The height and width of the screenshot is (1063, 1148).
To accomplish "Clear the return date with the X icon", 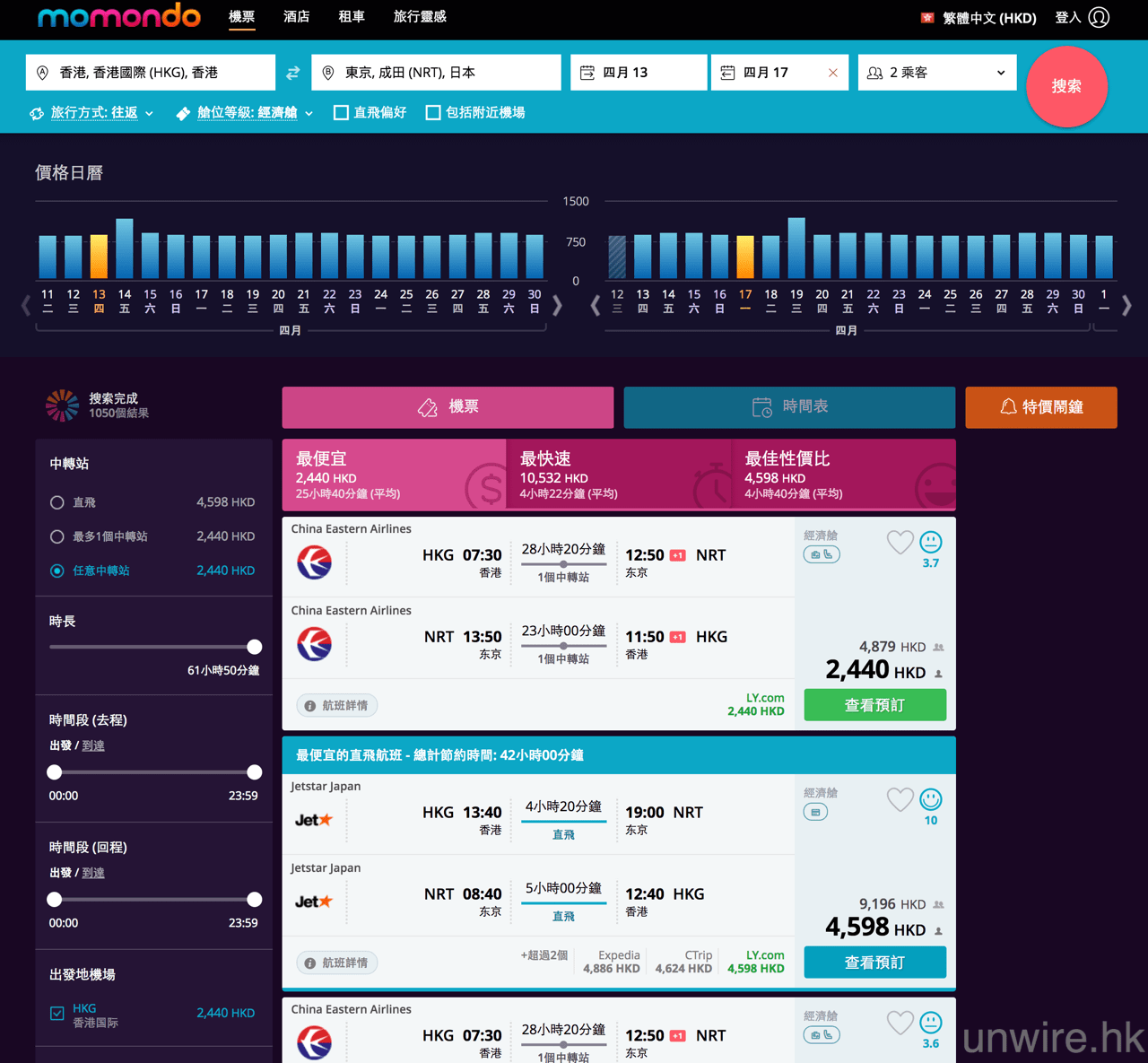I will (832, 73).
